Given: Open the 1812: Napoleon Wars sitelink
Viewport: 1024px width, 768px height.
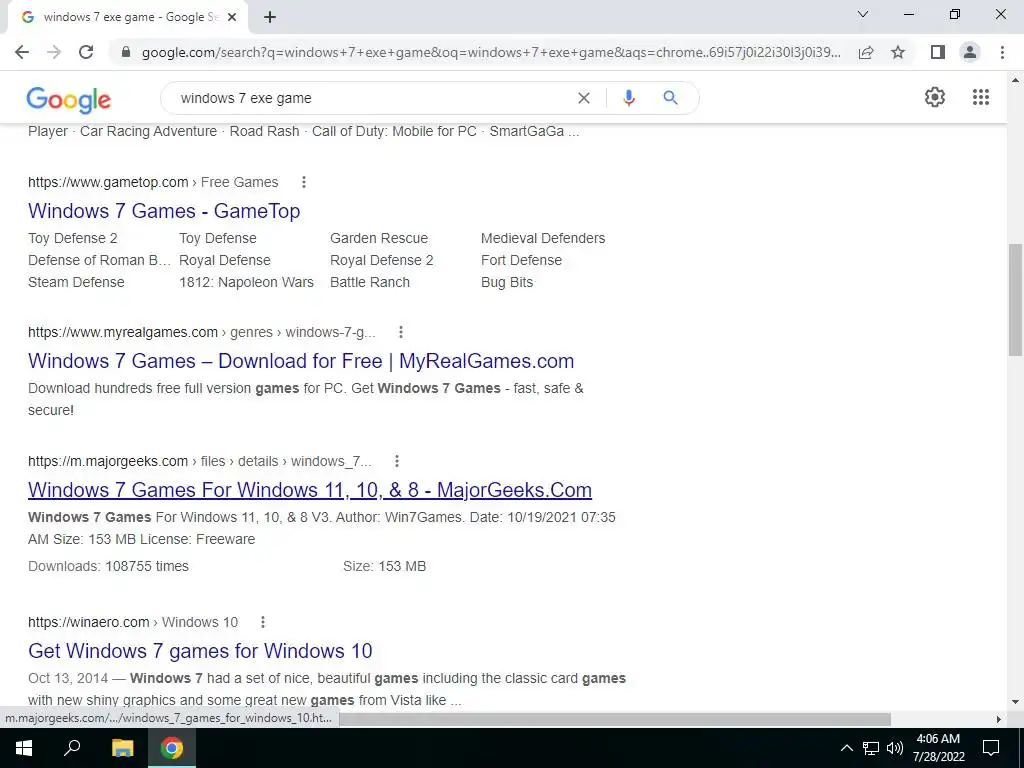Looking at the screenshot, I should coord(246,282).
